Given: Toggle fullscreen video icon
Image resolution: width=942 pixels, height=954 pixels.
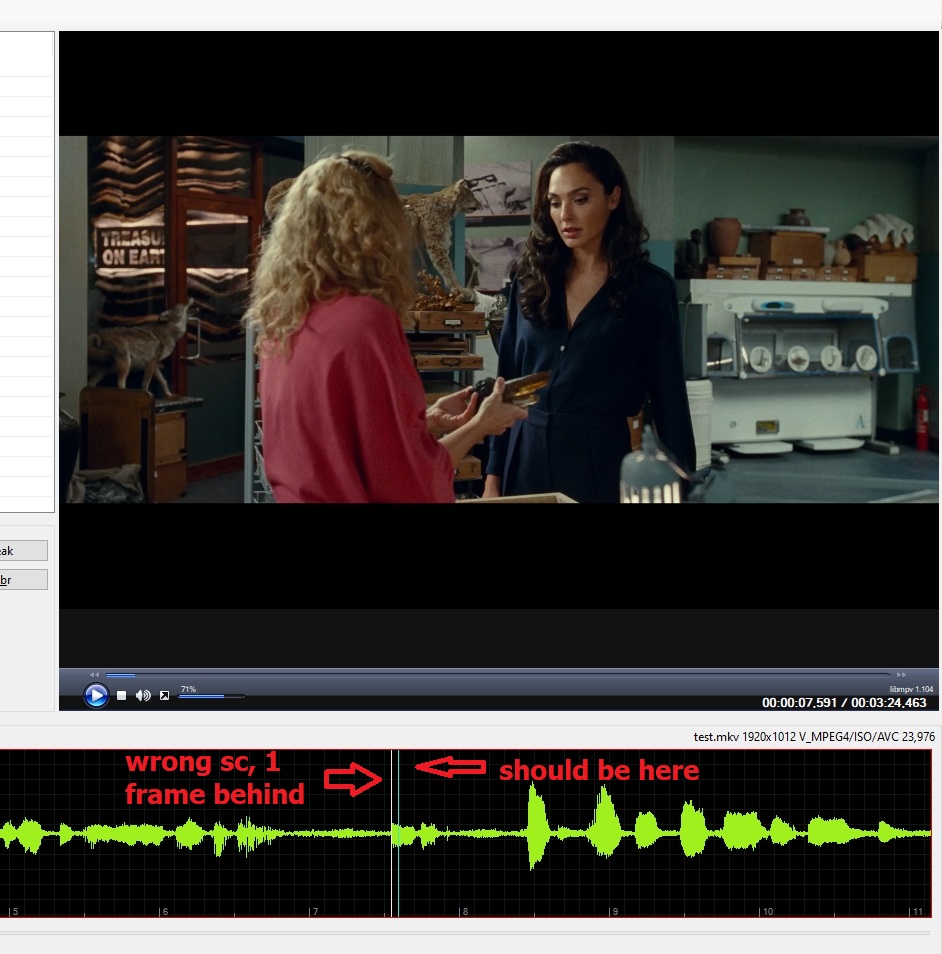Looking at the screenshot, I should click(164, 695).
